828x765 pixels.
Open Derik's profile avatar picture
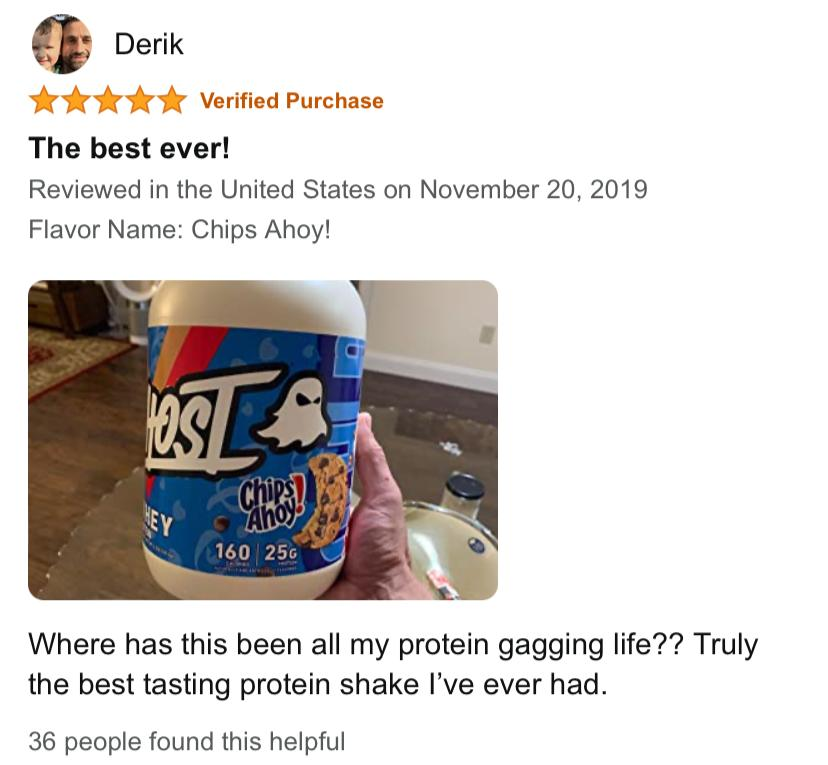(x=62, y=44)
